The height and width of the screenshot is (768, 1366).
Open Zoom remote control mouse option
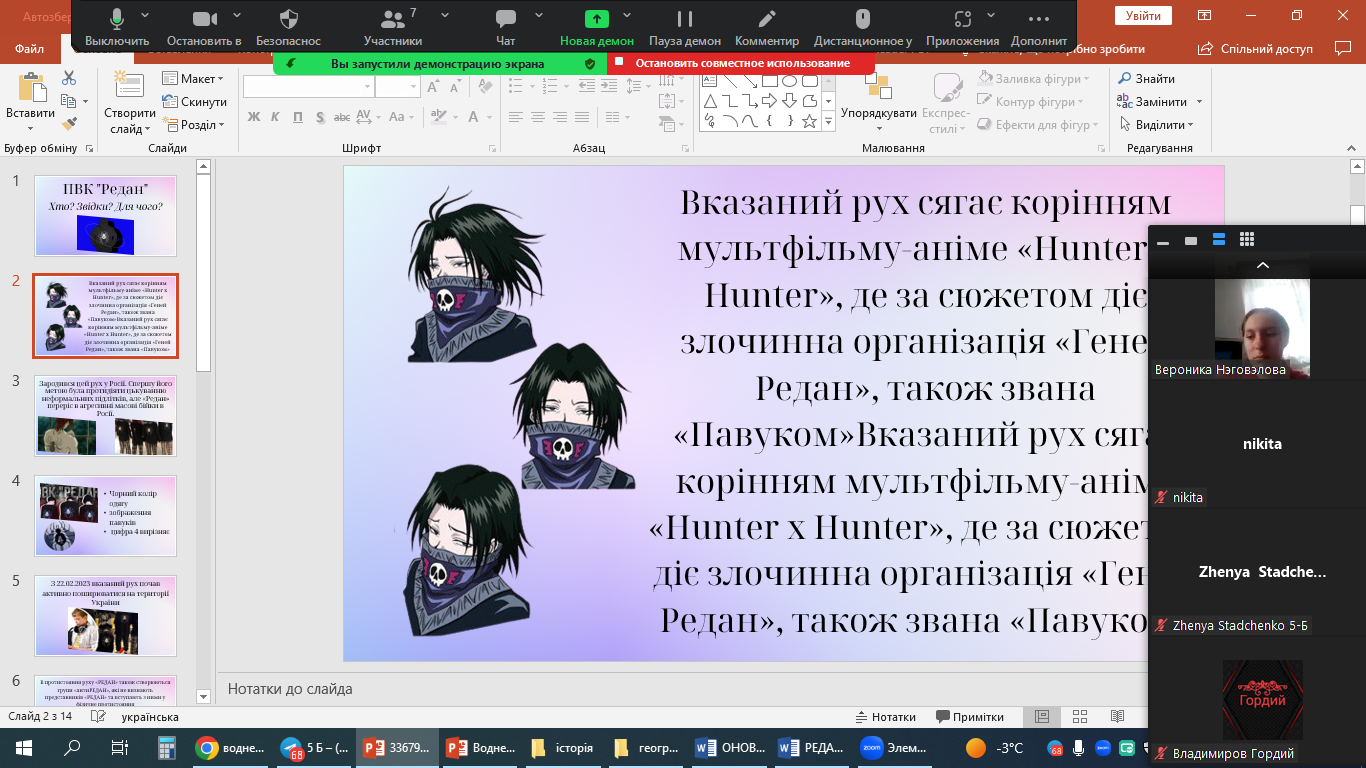click(863, 25)
